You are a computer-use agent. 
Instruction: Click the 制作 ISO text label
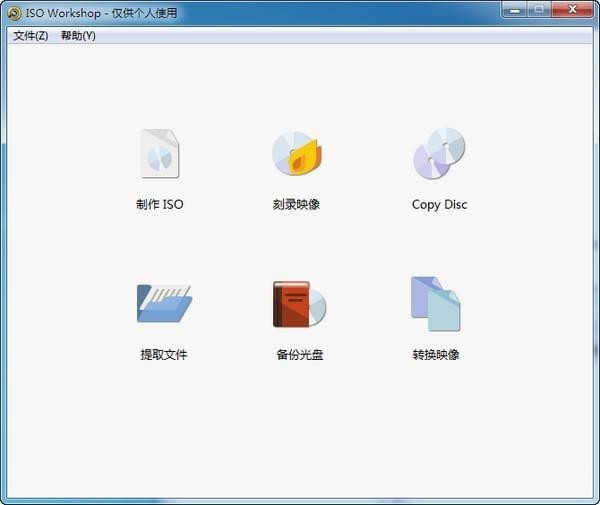pyautogui.click(x=160, y=205)
